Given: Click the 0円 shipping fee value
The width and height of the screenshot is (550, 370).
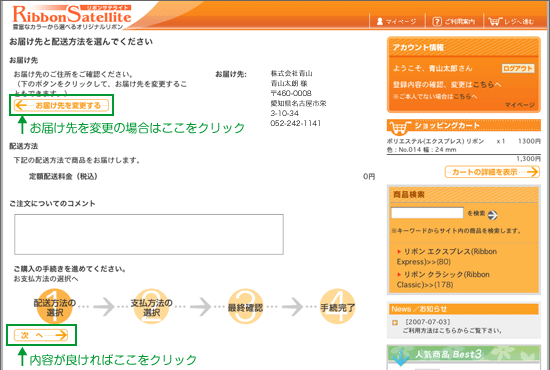Looking at the screenshot, I should [x=369, y=176].
